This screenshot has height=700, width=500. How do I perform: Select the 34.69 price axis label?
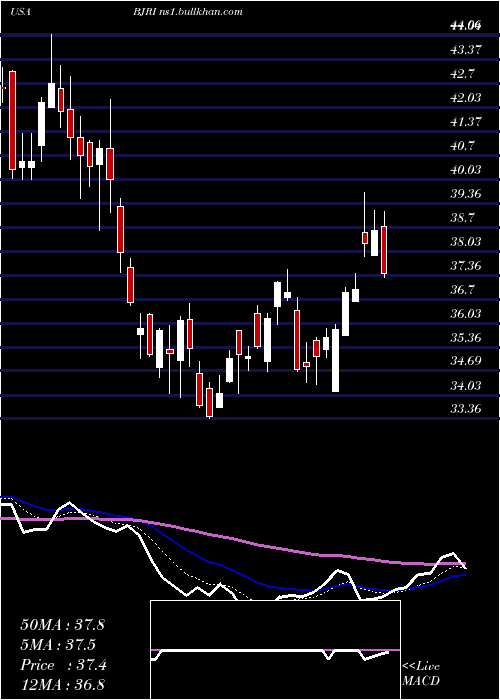[466, 361]
